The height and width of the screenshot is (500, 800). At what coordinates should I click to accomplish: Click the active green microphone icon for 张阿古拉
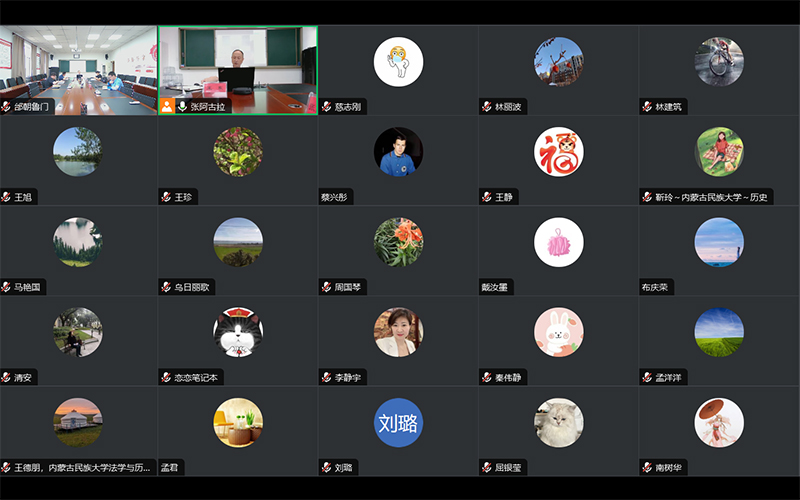[182, 107]
